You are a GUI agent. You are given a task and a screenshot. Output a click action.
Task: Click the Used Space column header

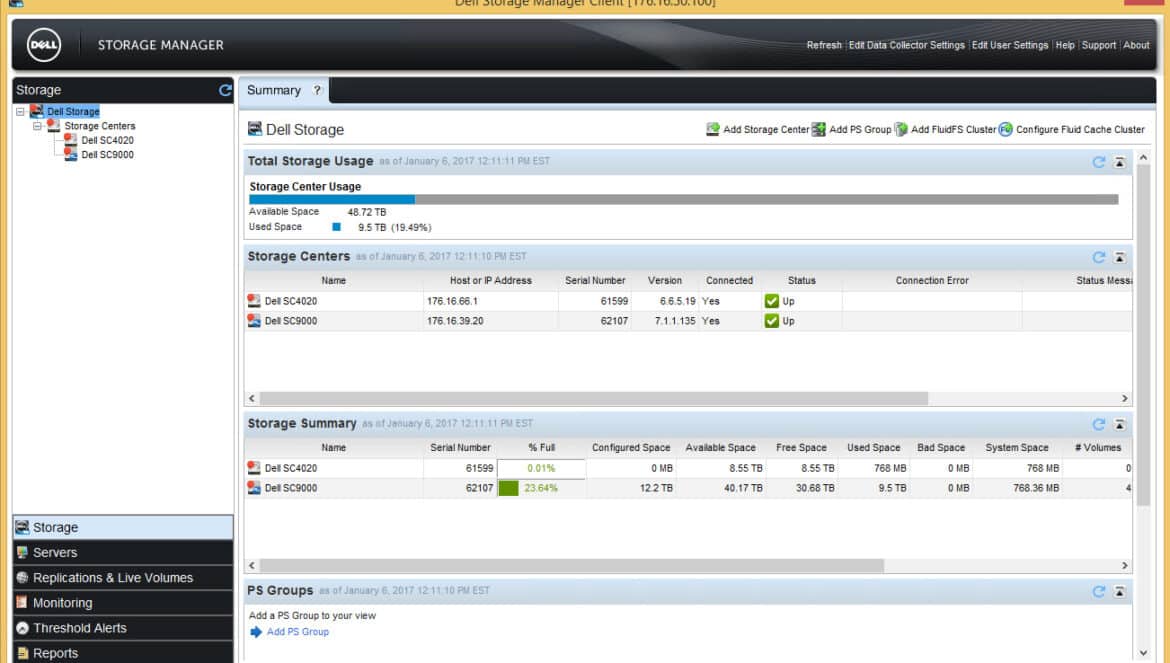pyautogui.click(x=873, y=447)
